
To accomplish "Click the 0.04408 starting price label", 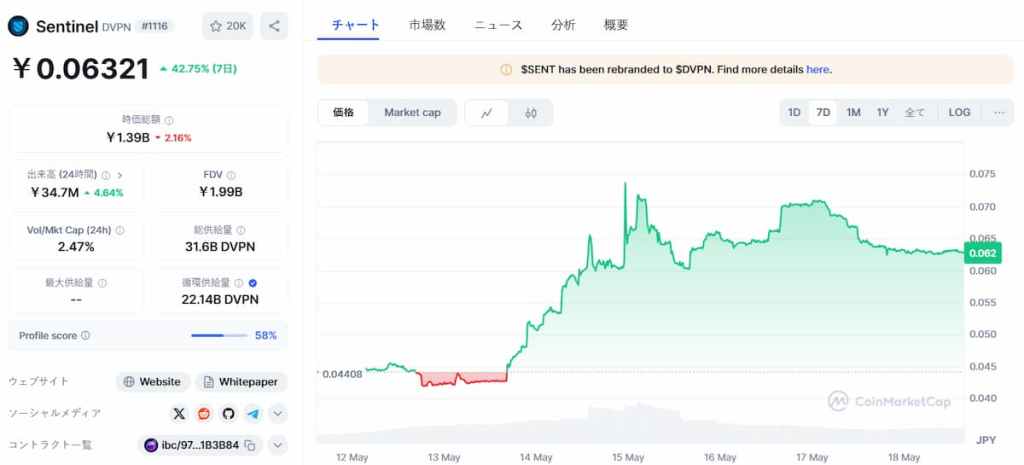I will pos(342,374).
